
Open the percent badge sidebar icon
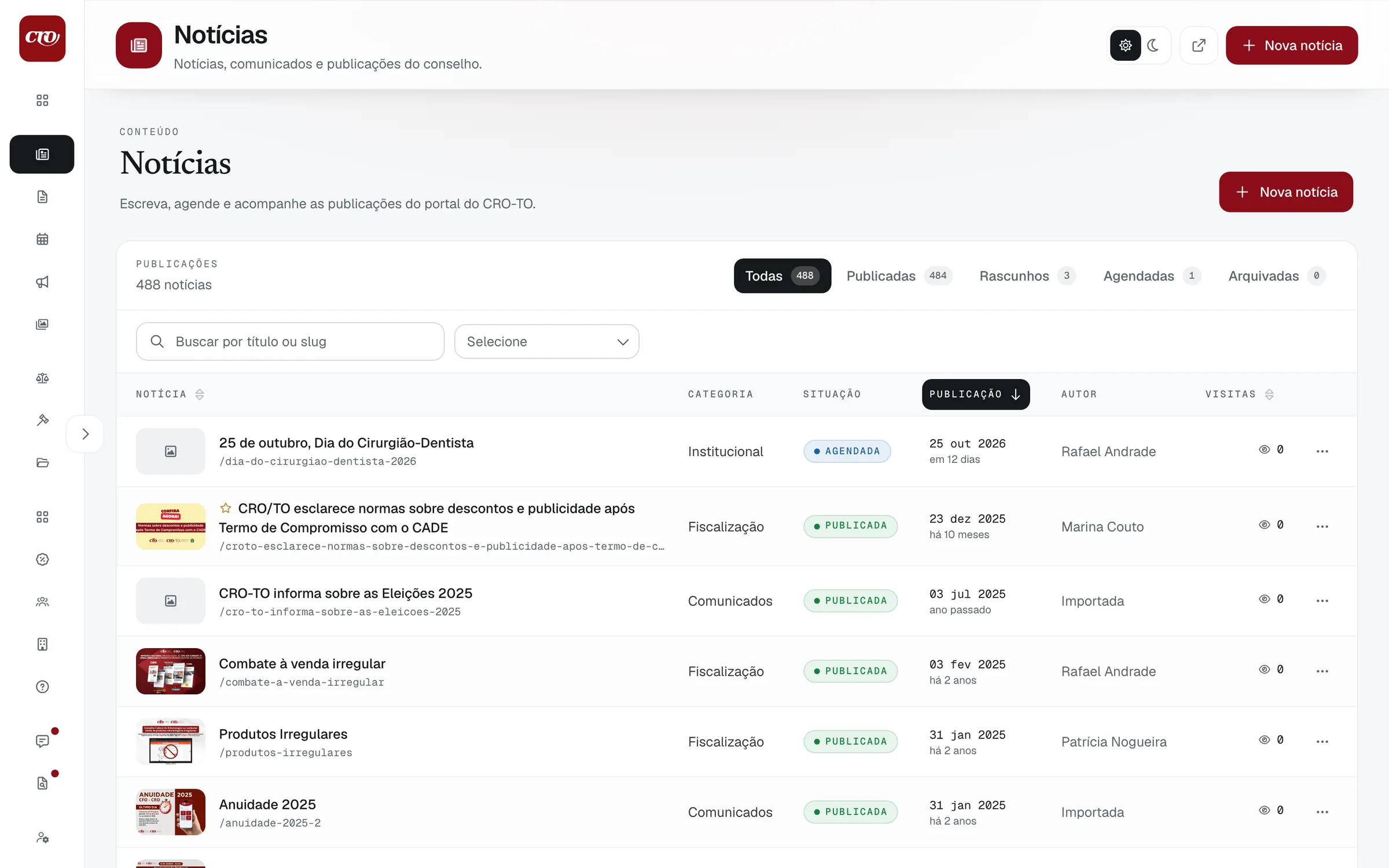(x=42, y=559)
